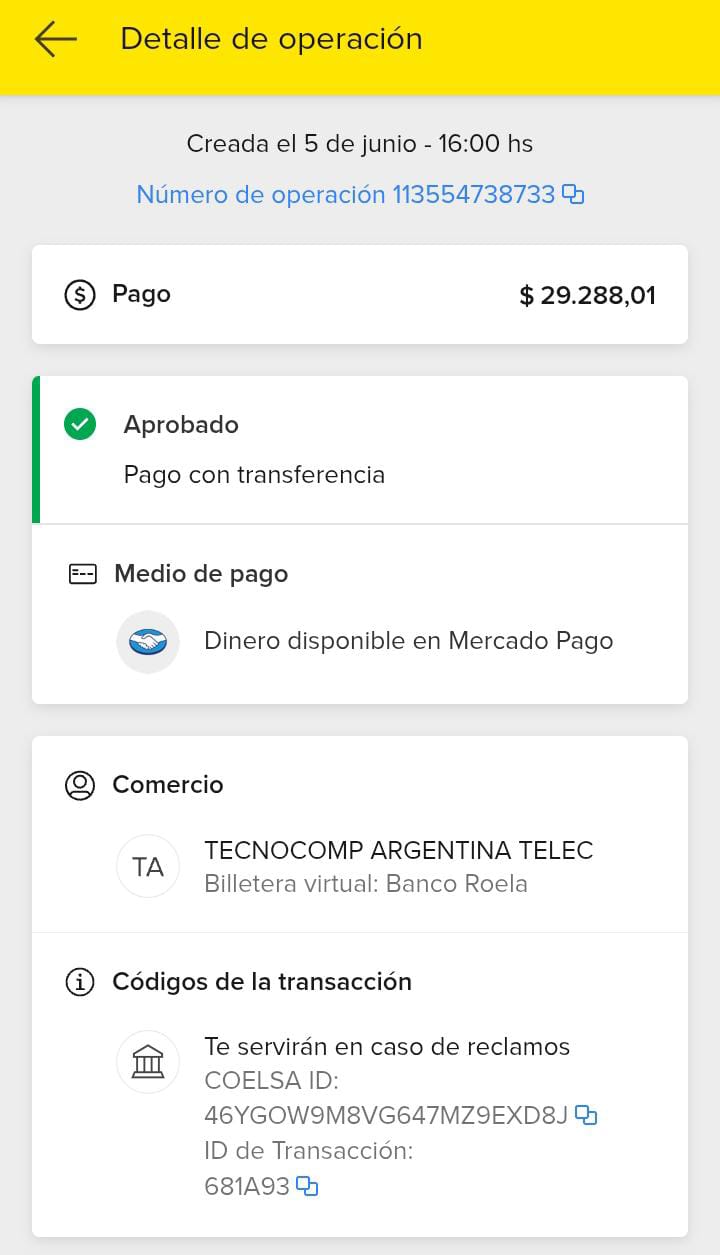
Task: Copy the transaction ID 681A93
Action: click(308, 1187)
